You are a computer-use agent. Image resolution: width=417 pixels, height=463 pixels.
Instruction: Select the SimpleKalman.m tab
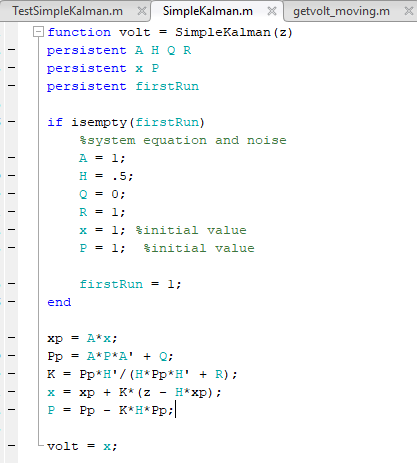(208, 11)
